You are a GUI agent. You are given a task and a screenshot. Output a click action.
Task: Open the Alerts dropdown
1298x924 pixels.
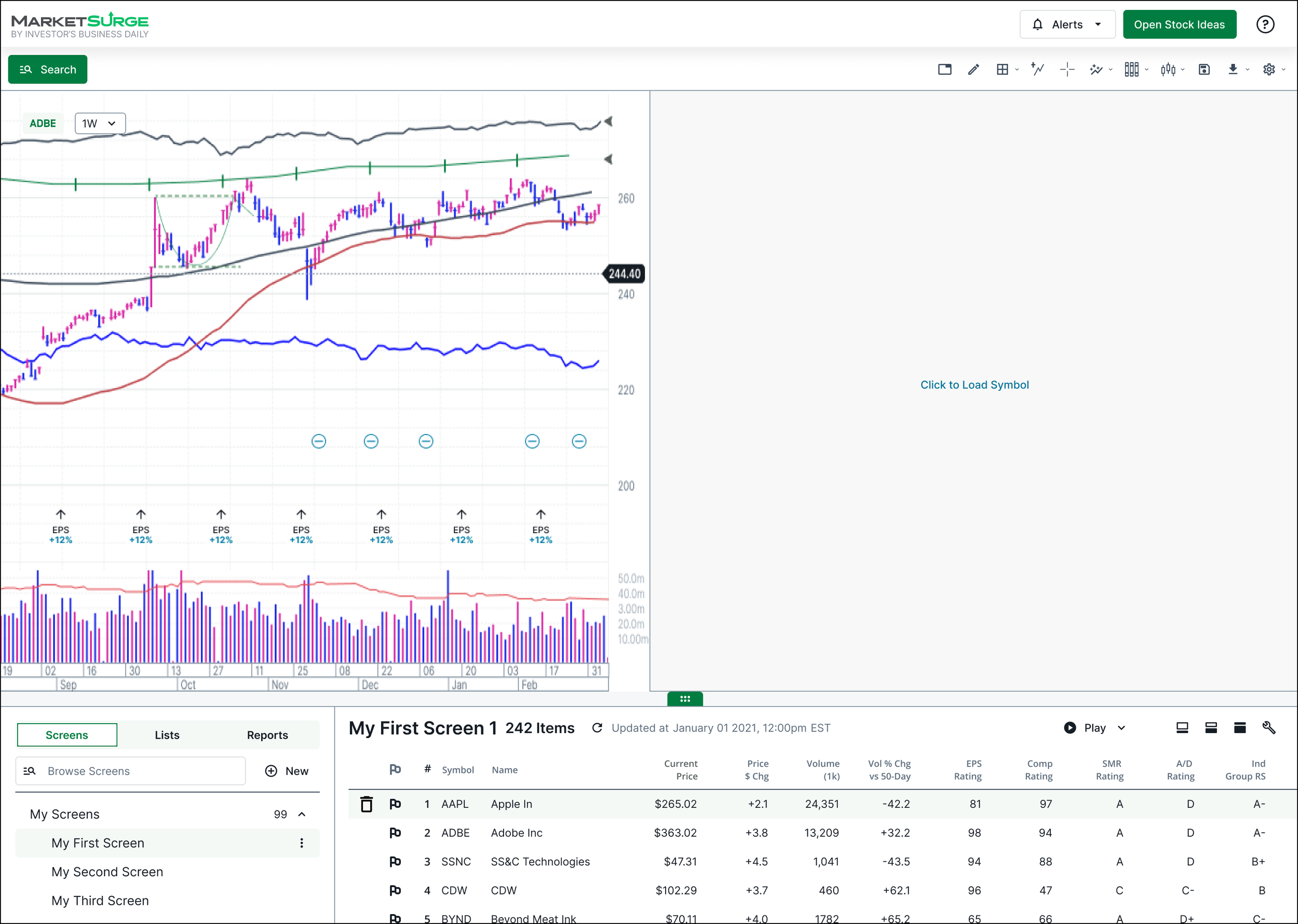pyautogui.click(x=1067, y=24)
